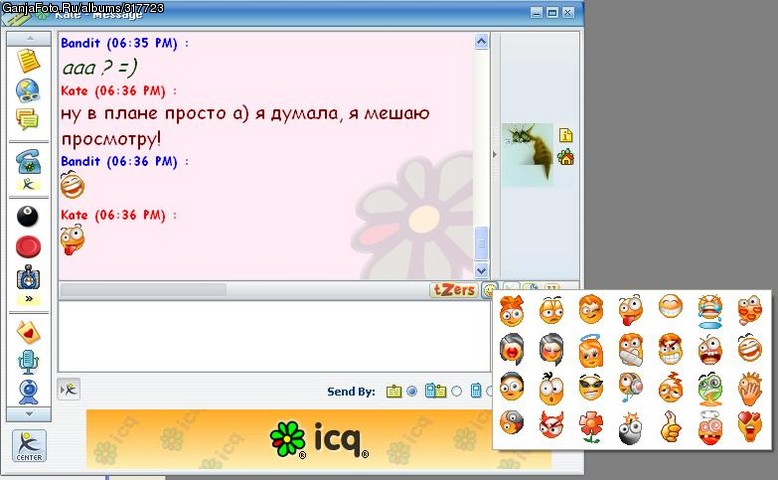Click the sidebar scroll-up arrow at top
The height and width of the screenshot is (480, 778).
(x=29, y=38)
